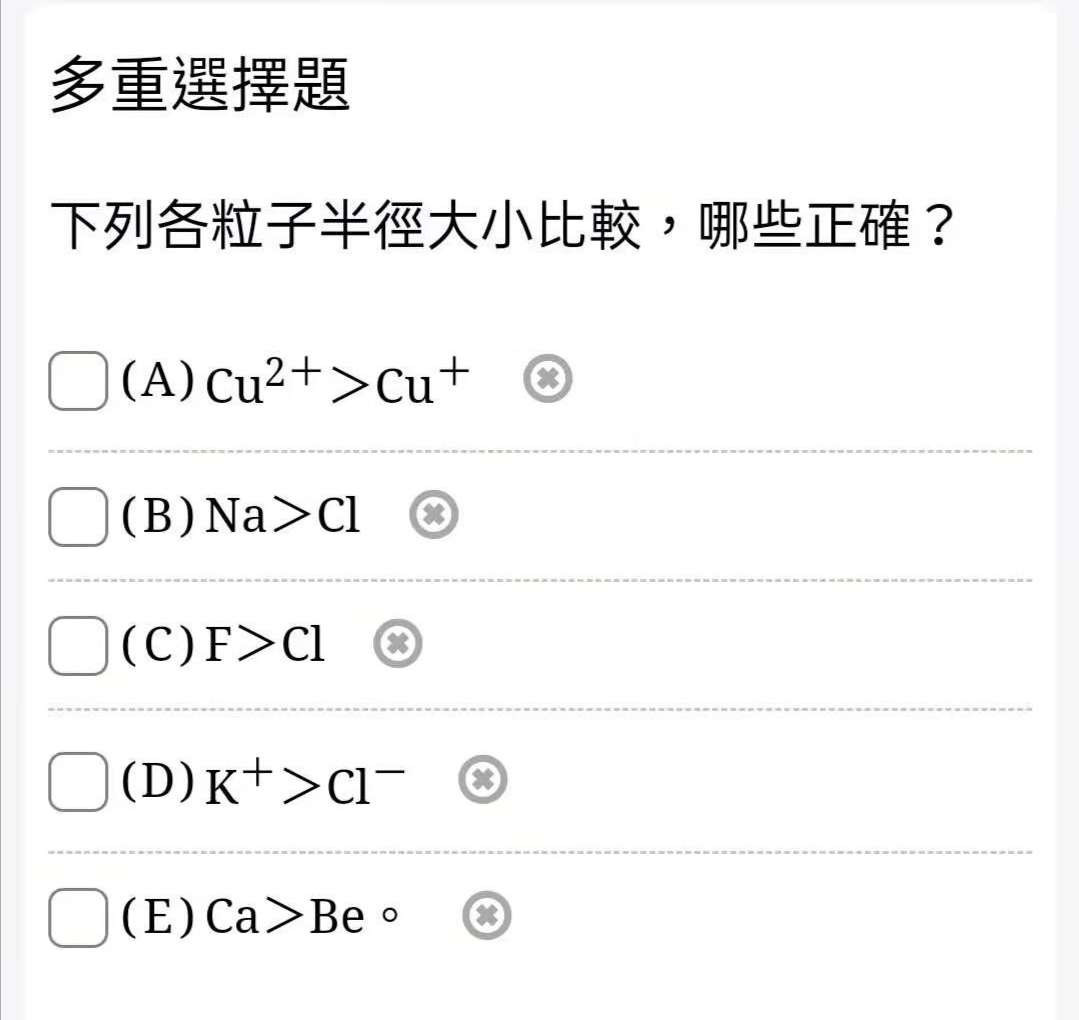Delete option (C) F>Cl via X icon
The width and height of the screenshot is (1079, 1020).
(x=398, y=644)
